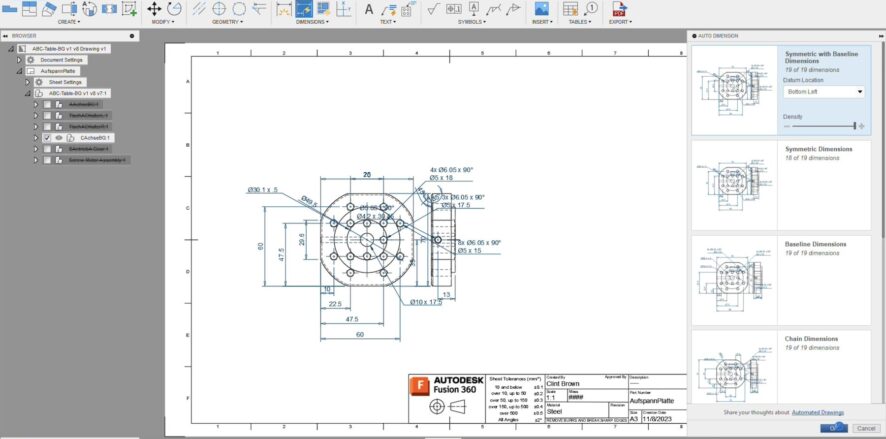Click the Export PDF icon

(x=619, y=9)
